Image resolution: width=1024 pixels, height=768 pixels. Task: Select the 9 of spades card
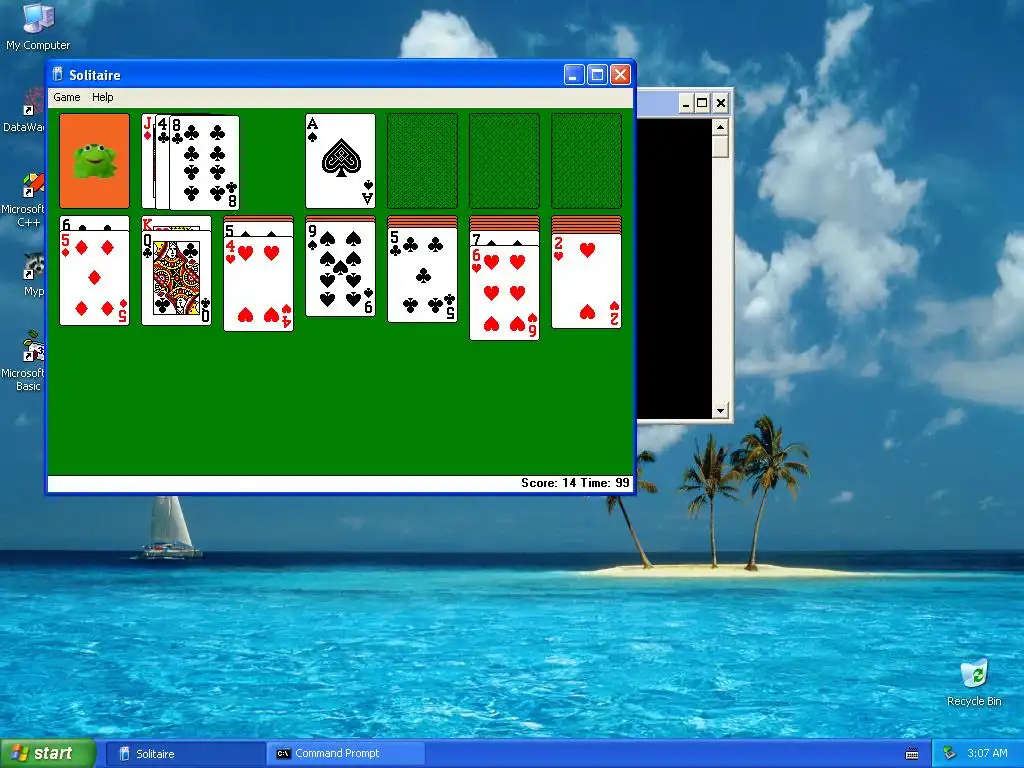click(340, 269)
